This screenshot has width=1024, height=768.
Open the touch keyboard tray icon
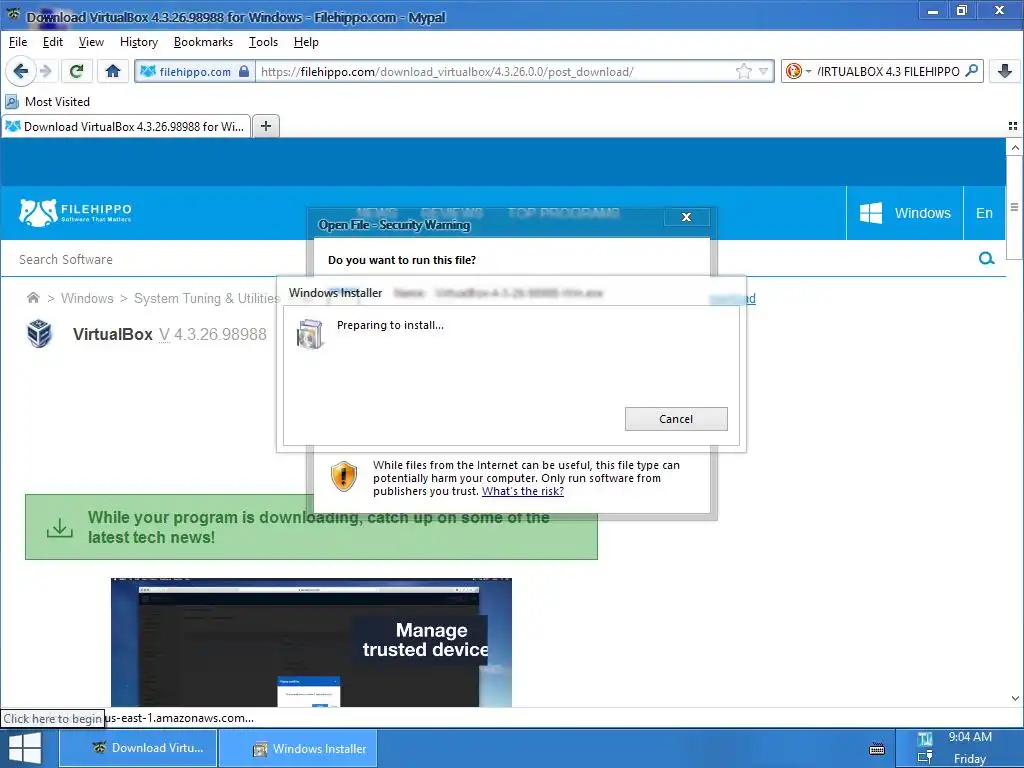click(x=877, y=748)
